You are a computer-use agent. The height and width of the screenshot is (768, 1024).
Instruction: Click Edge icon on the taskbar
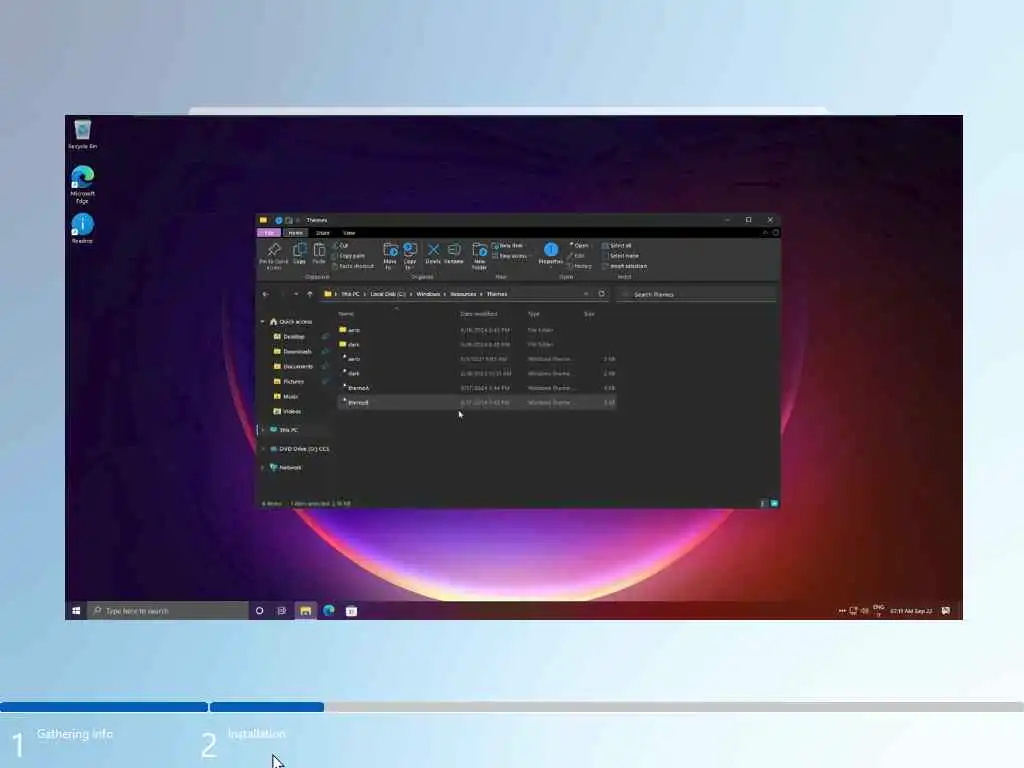point(328,611)
